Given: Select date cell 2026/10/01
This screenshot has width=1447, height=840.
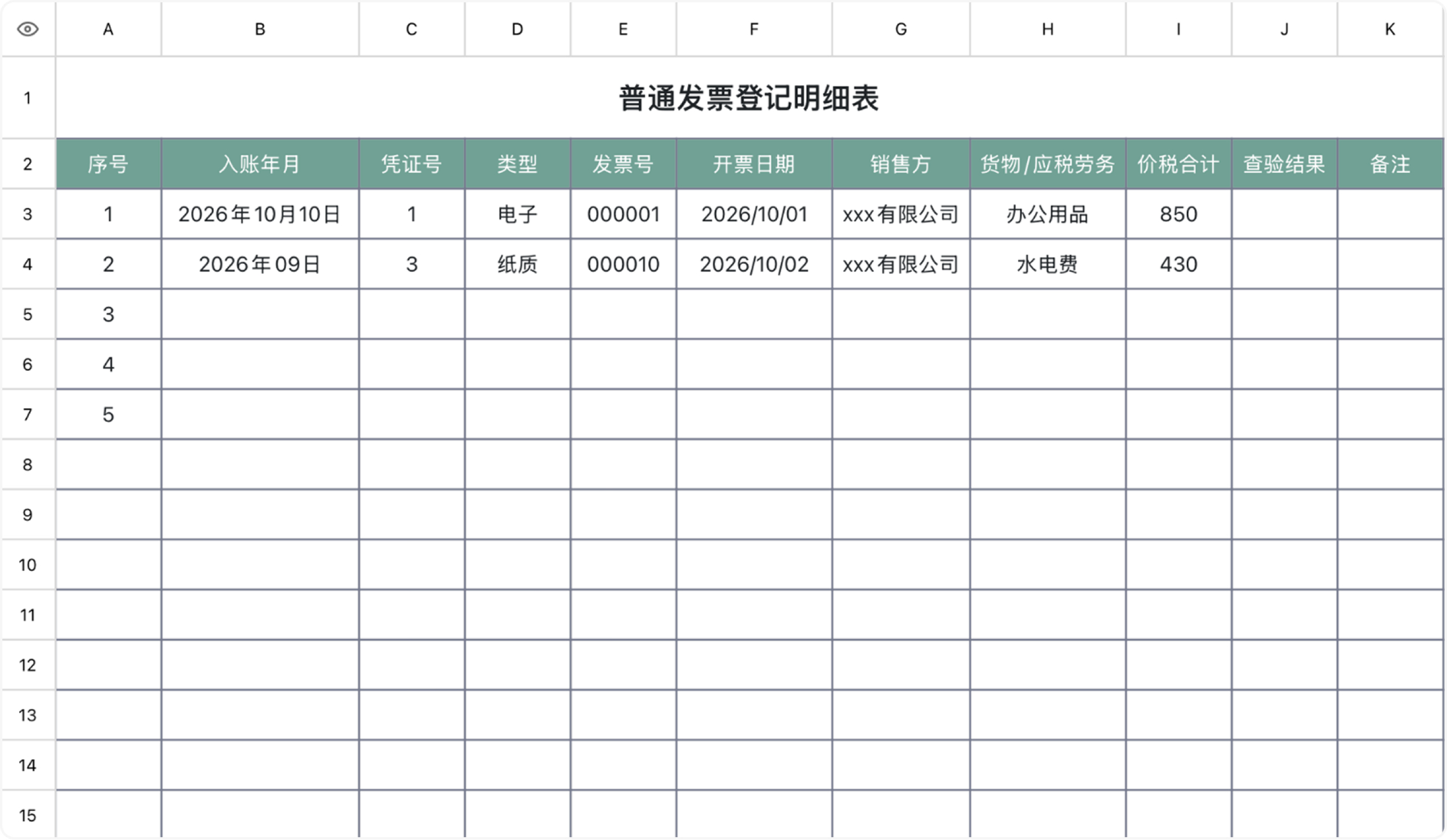Looking at the screenshot, I should (x=754, y=214).
